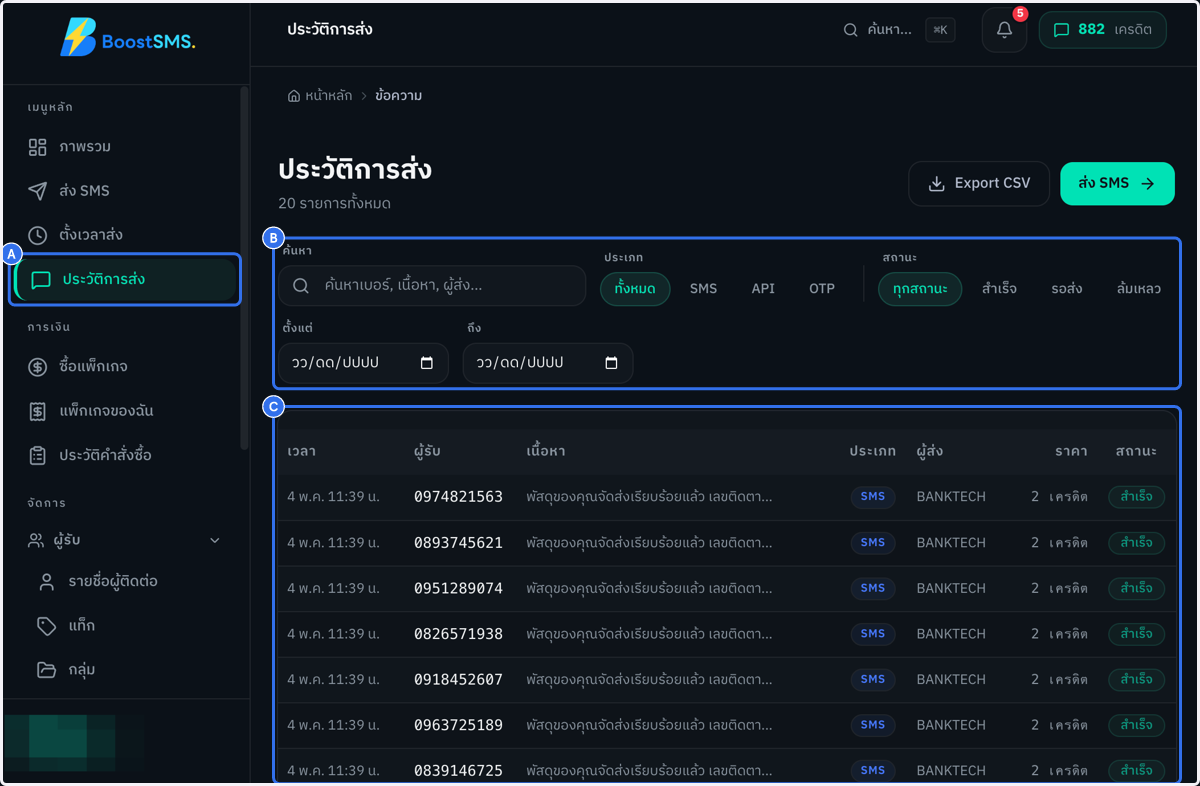The height and width of the screenshot is (786, 1200).
Task: Open the ตั้งแต่ start date field
Action: [363, 363]
